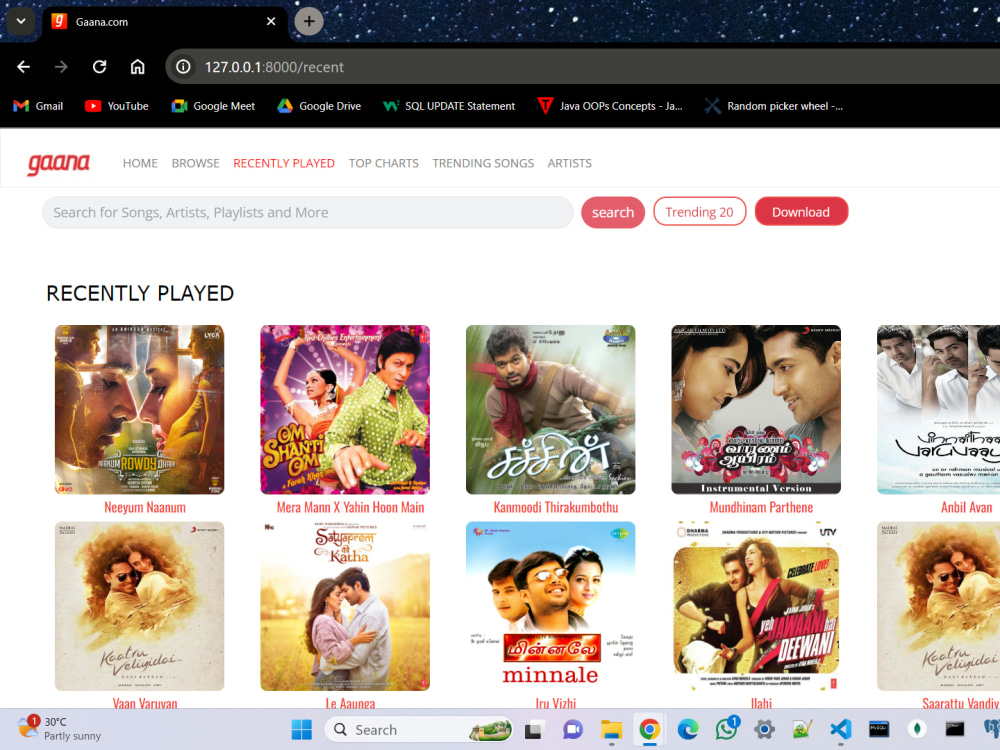
Task: Click the address bar URL
Action: click(274, 67)
